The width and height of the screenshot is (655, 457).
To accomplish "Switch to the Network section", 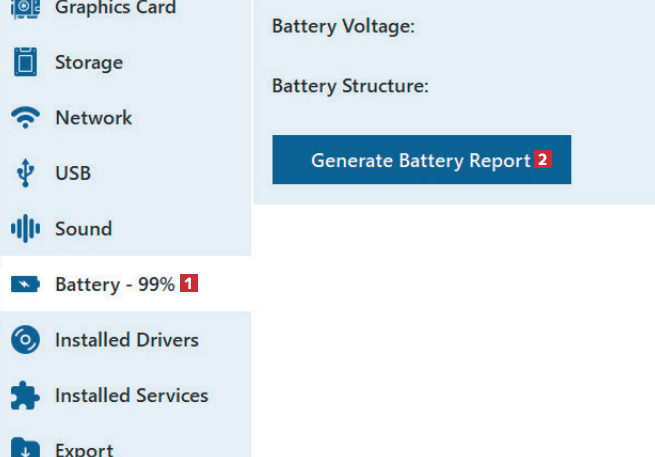I will tap(93, 118).
